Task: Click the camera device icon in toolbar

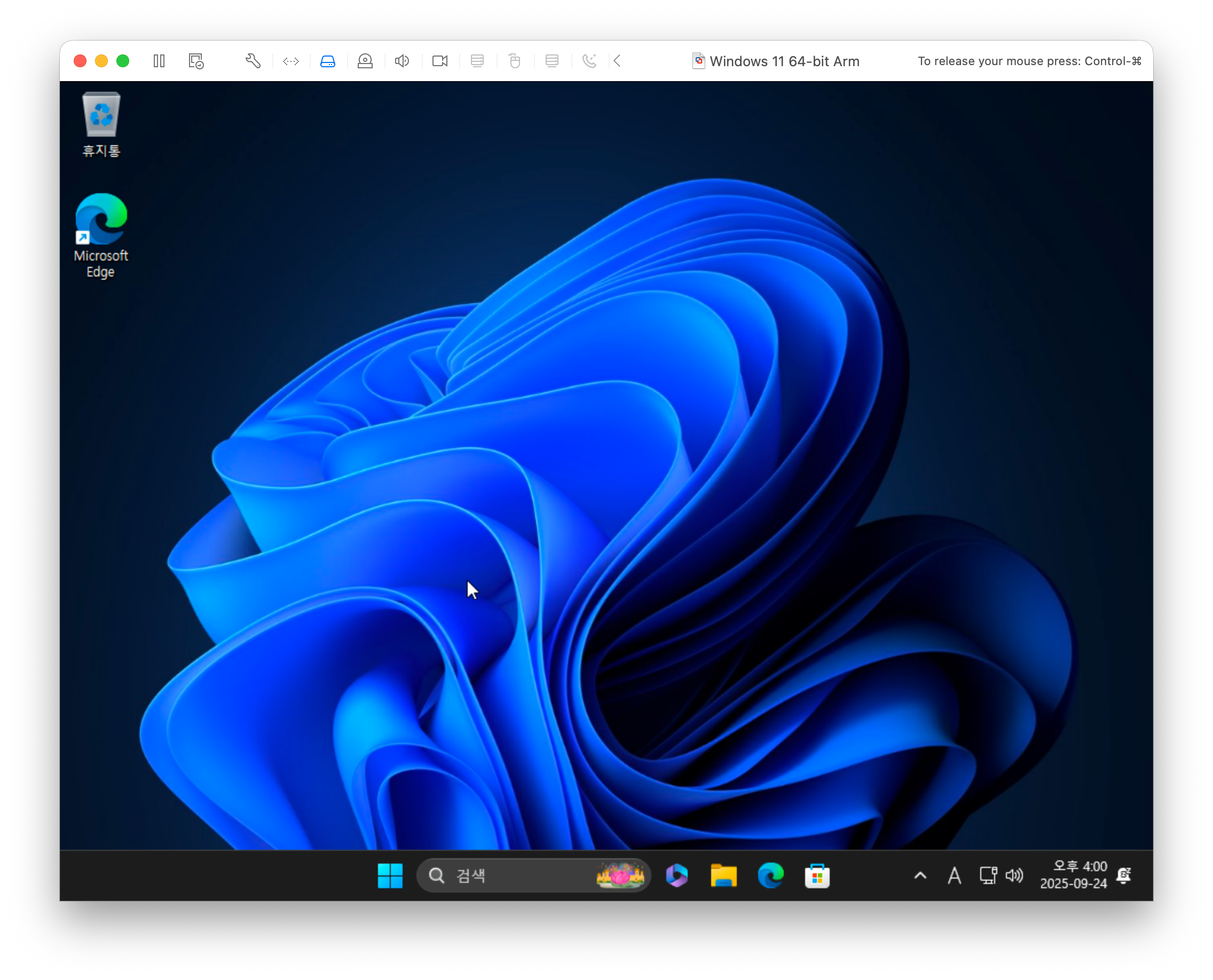Action: click(x=365, y=61)
